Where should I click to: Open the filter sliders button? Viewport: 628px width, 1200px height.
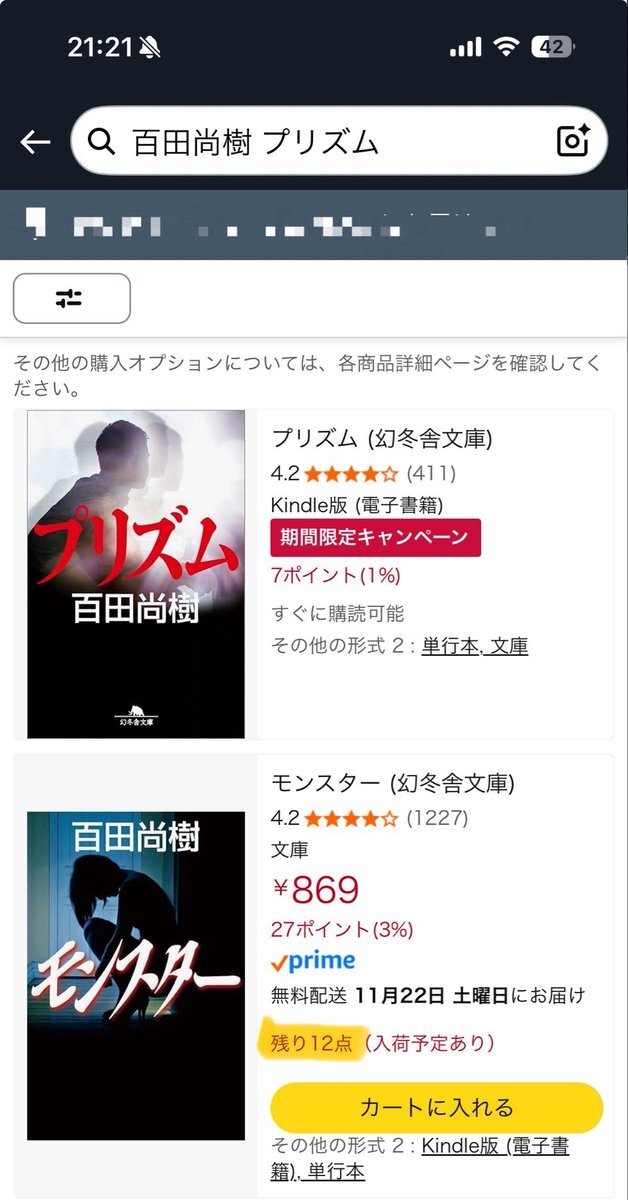point(71,298)
